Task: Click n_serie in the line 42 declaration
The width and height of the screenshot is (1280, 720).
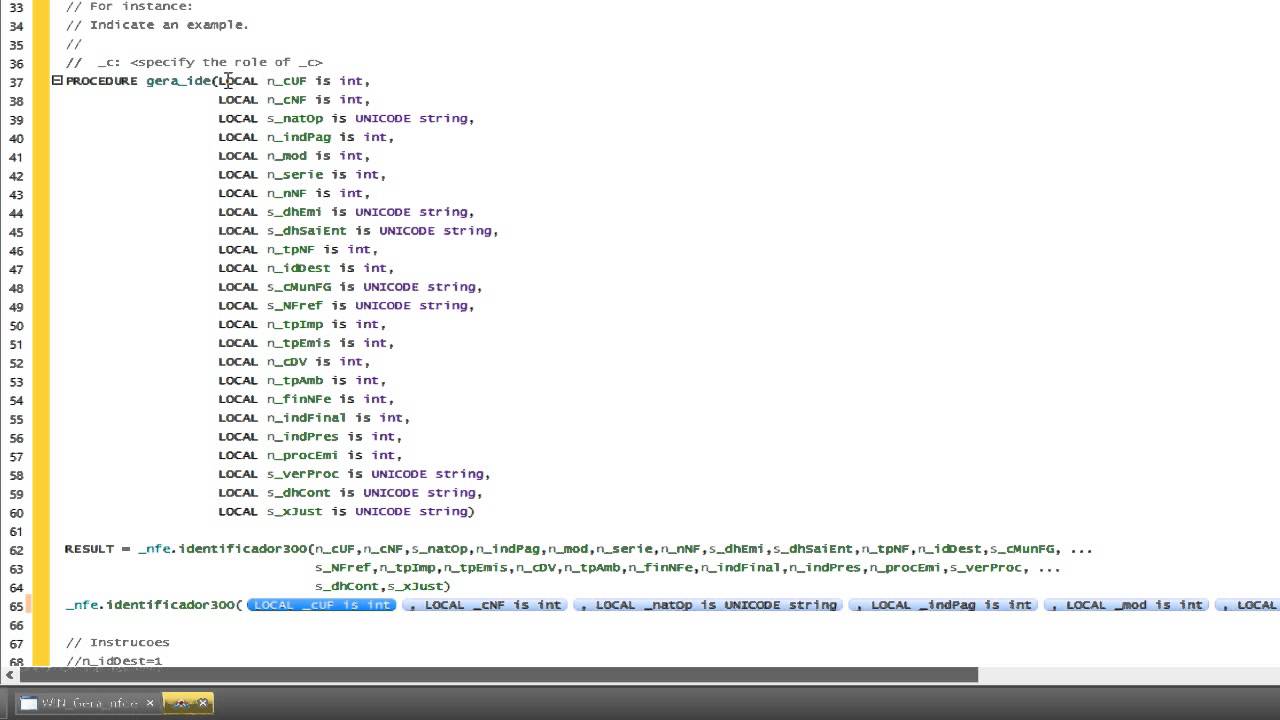Action: point(295,174)
